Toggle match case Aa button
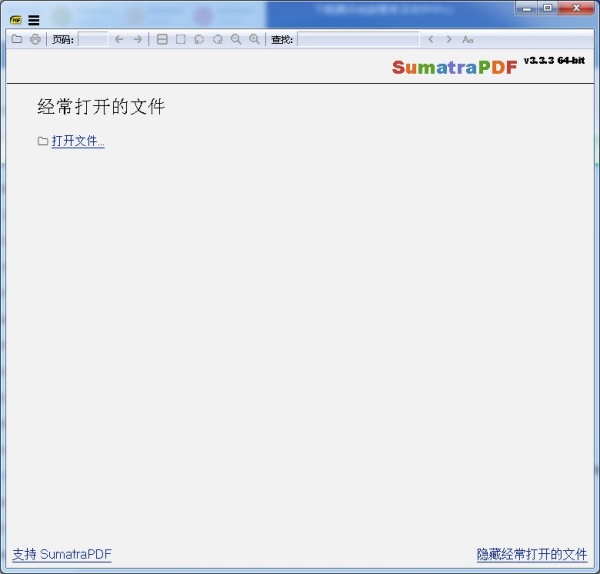Screen dimensions: 600x574 (x=468, y=39)
